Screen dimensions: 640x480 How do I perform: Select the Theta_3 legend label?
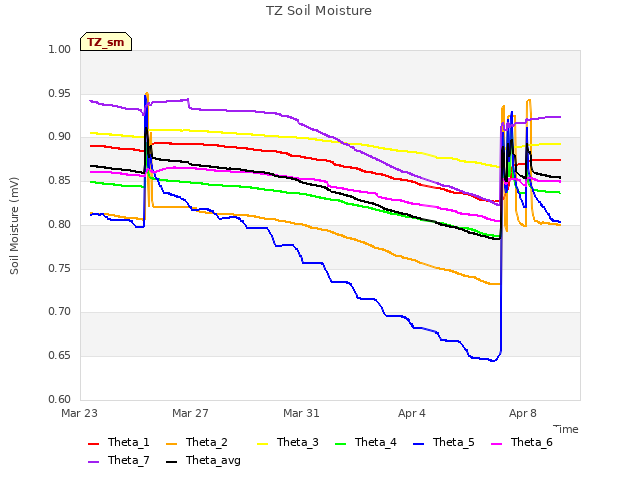pyautogui.click(x=298, y=442)
